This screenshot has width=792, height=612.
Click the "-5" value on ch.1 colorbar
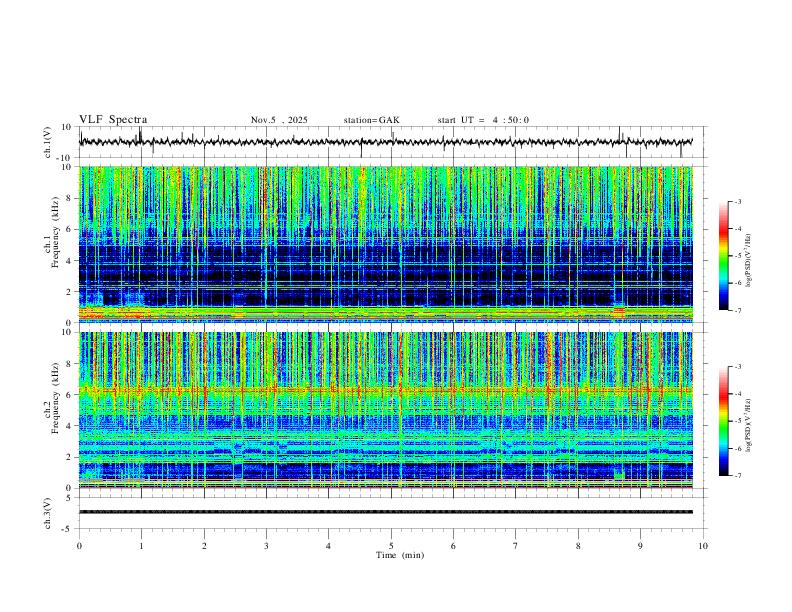pos(737,256)
